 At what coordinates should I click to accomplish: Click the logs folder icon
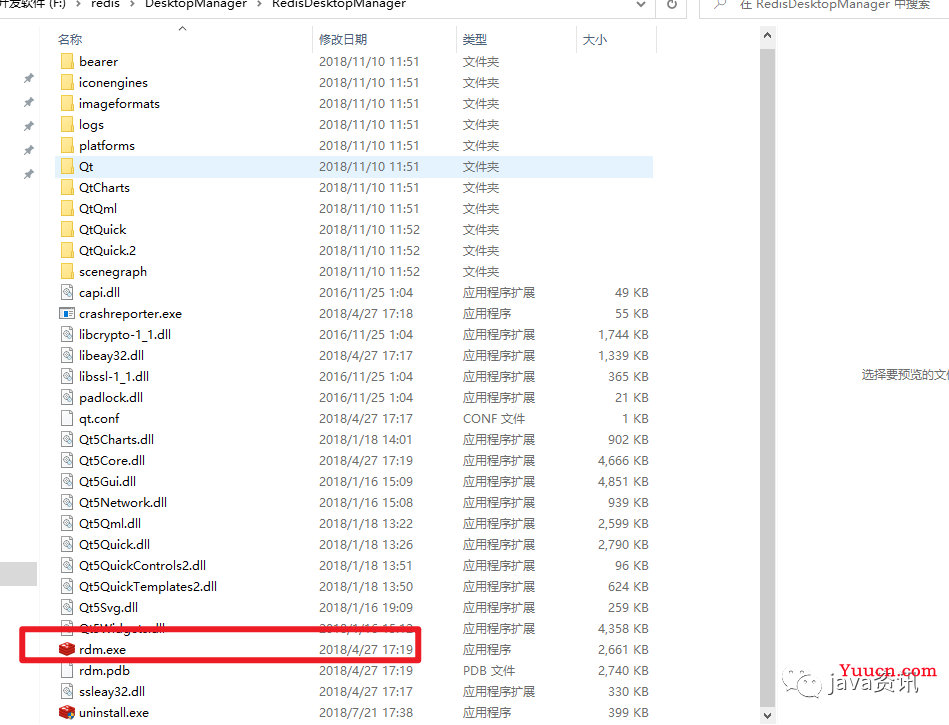[x=67, y=124]
